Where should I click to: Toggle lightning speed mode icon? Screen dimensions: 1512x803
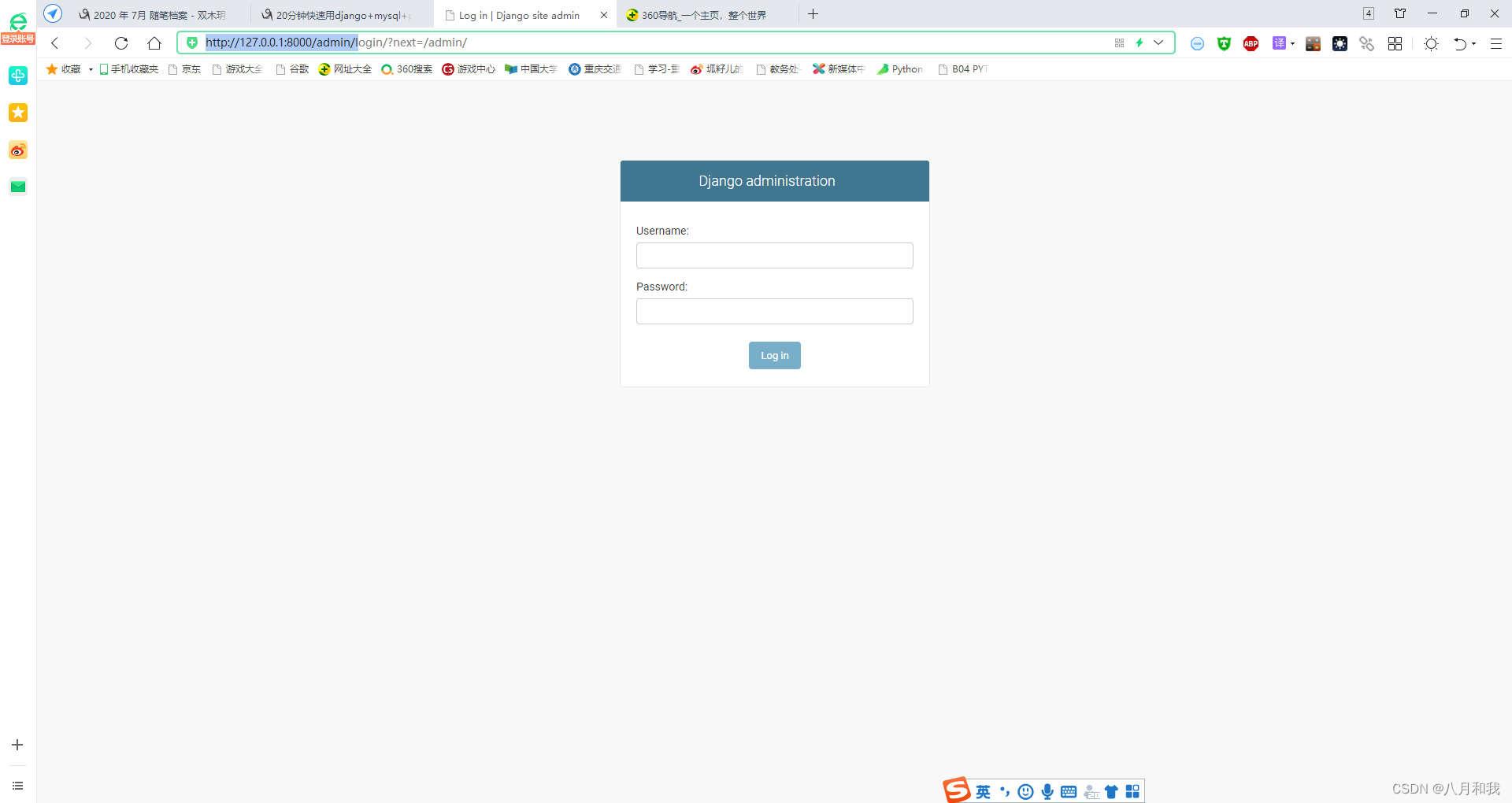pos(1140,43)
